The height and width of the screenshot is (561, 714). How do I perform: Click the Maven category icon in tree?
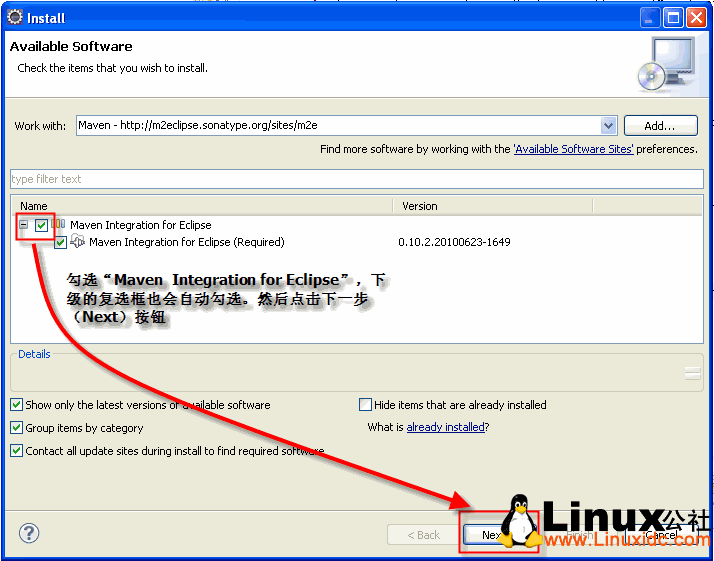coord(59,225)
